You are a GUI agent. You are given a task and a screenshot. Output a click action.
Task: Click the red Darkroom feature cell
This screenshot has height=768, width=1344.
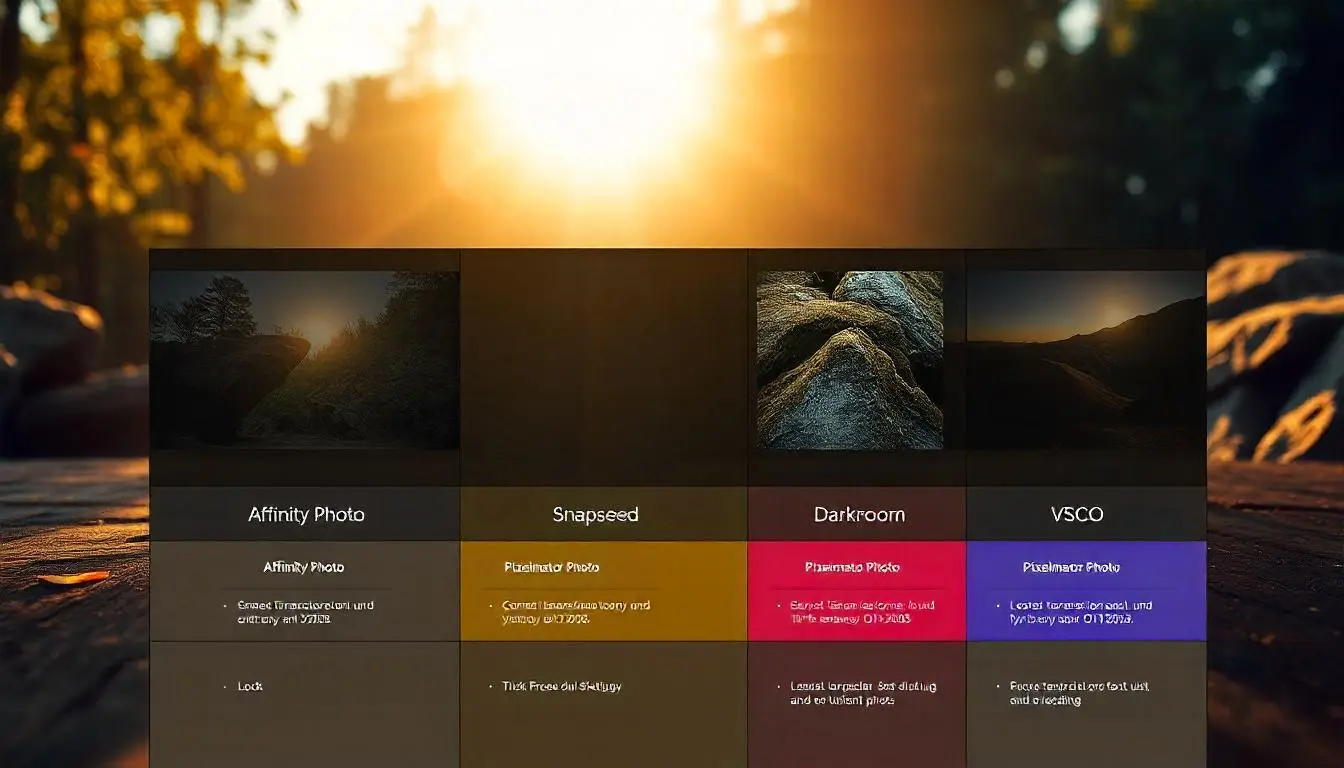[x=857, y=591]
